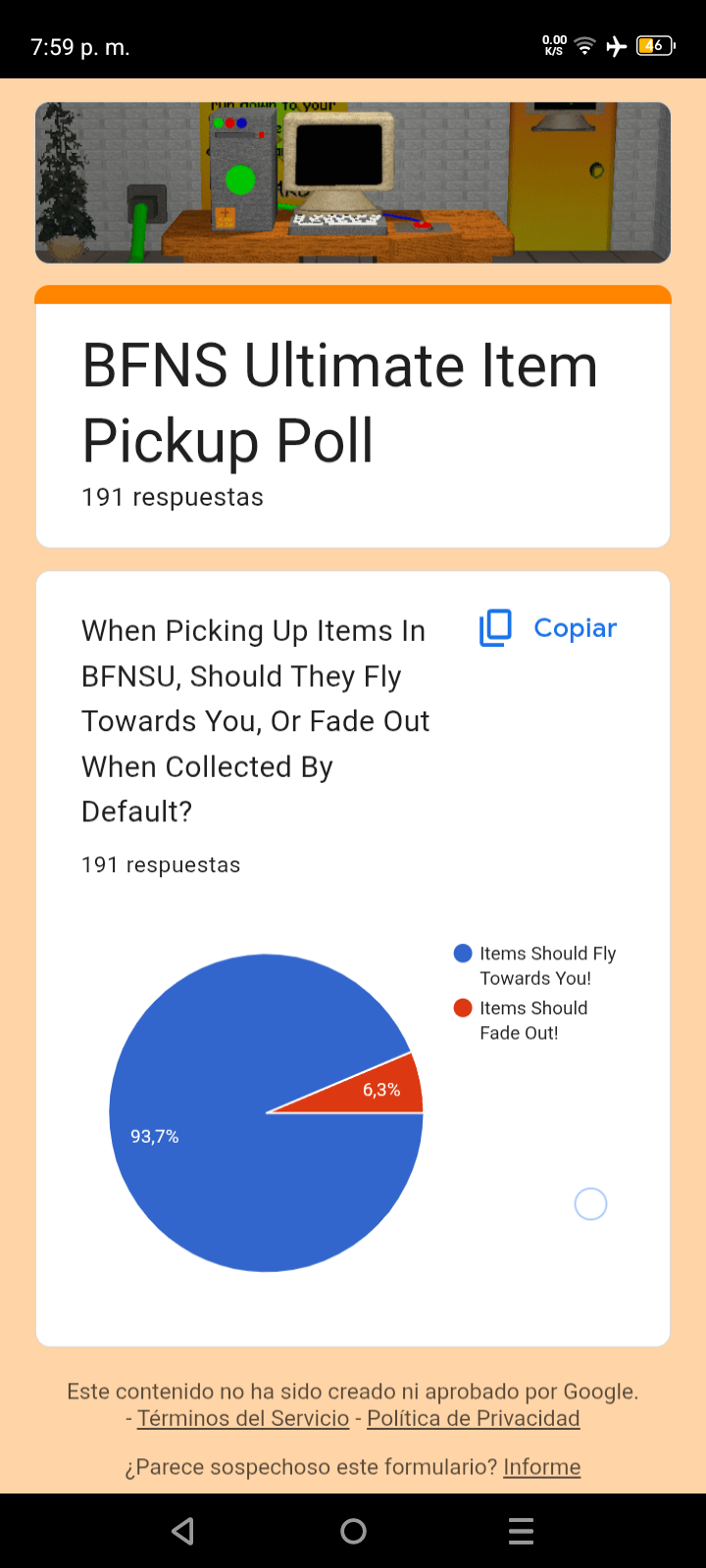Tap the battery level indicator

pyautogui.click(x=655, y=46)
